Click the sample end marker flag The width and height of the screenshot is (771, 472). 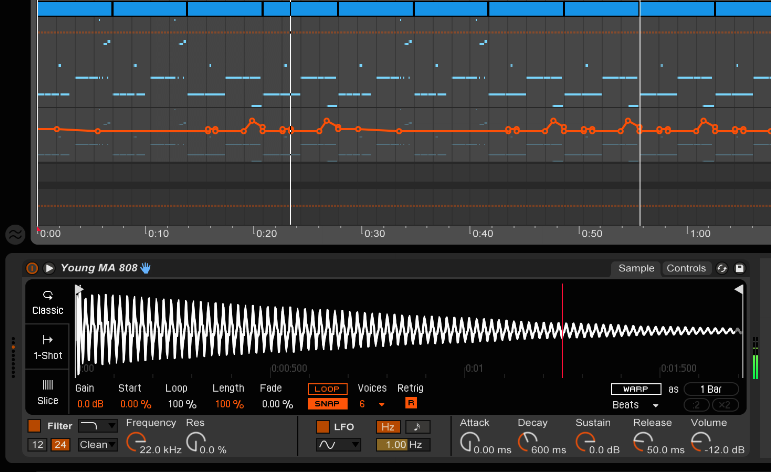(739, 290)
